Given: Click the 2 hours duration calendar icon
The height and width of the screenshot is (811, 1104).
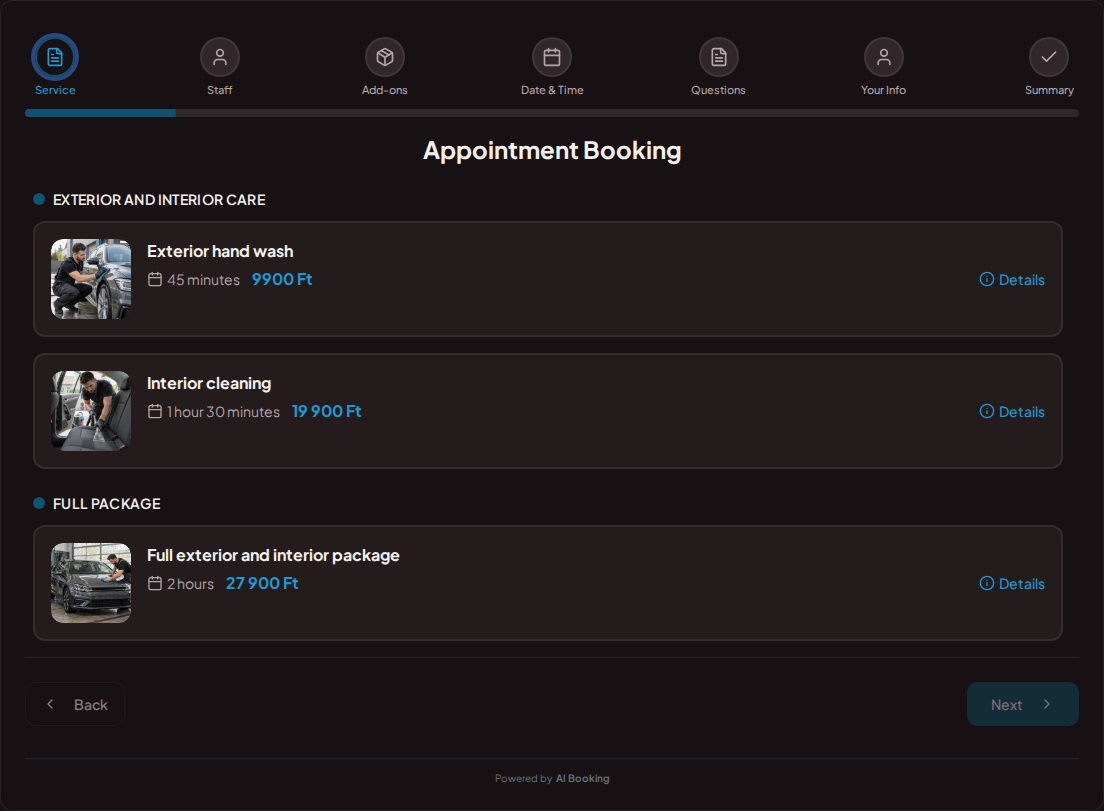Looking at the screenshot, I should tap(155, 583).
